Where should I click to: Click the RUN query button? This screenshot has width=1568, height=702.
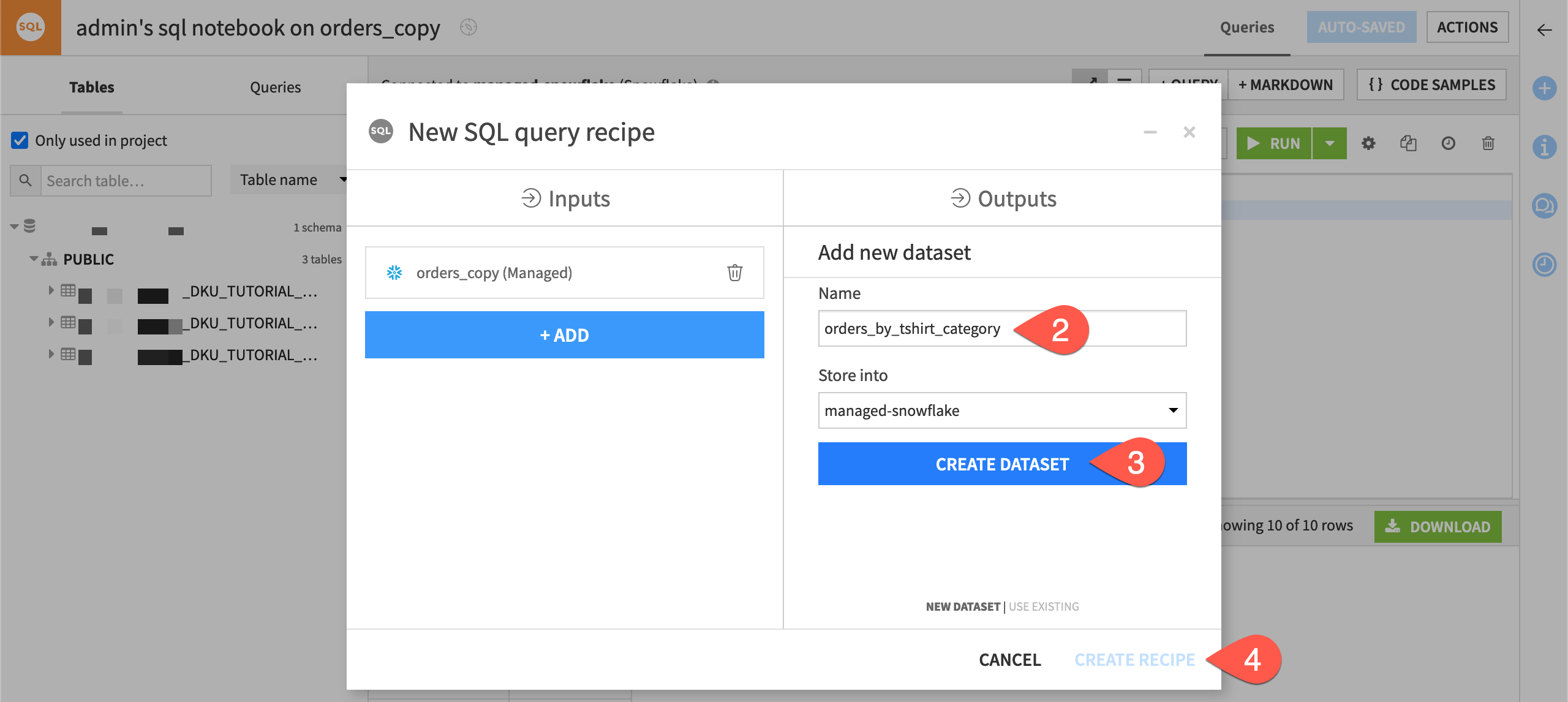[x=1276, y=143]
